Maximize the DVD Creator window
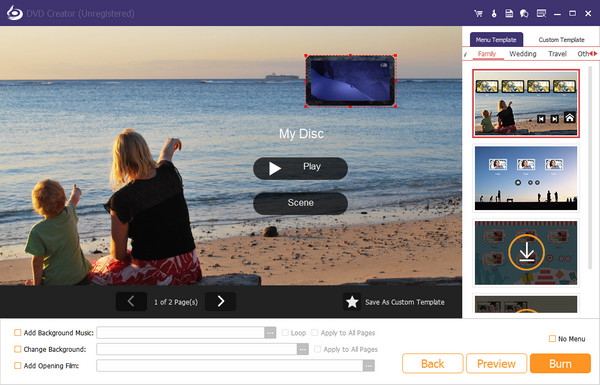Image resolution: width=600 pixels, height=385 pixels. tap(572, 13)
